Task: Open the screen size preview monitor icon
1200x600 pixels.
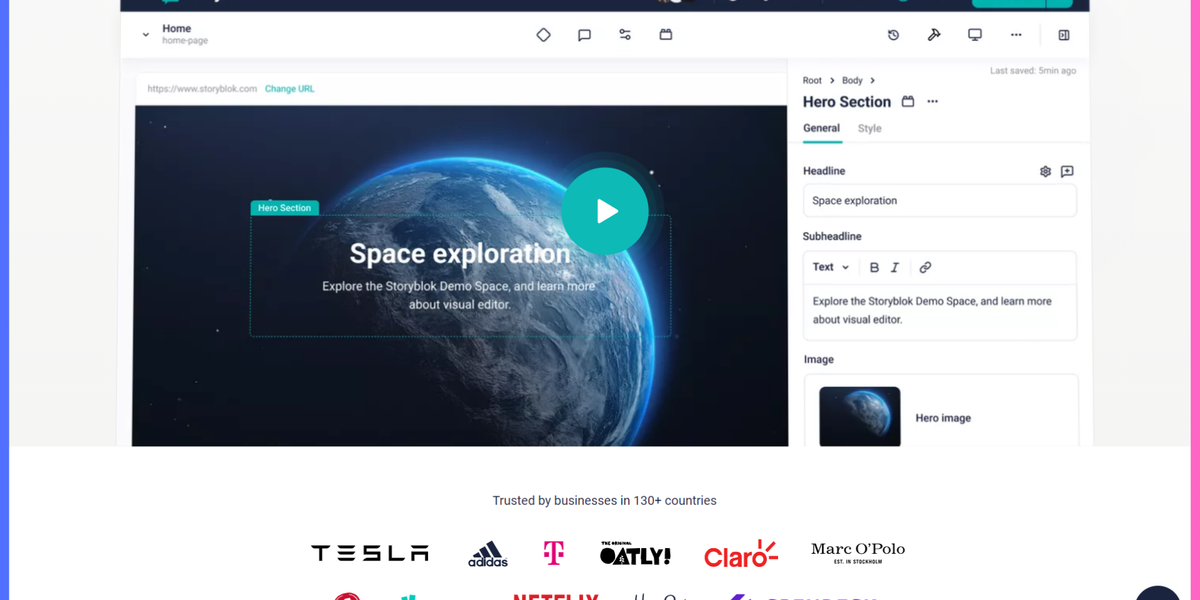Action: point(973,34)
